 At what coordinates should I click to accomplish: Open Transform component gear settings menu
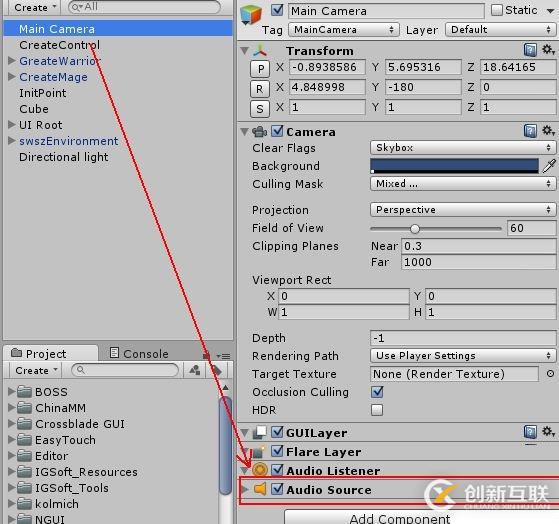point(548,50)
